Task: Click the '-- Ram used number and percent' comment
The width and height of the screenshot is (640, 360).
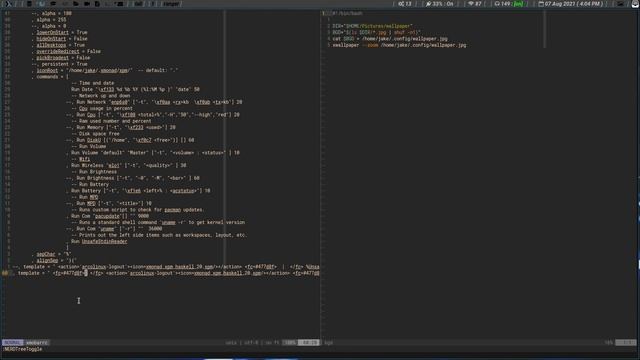Action: [x=111, y=121]
